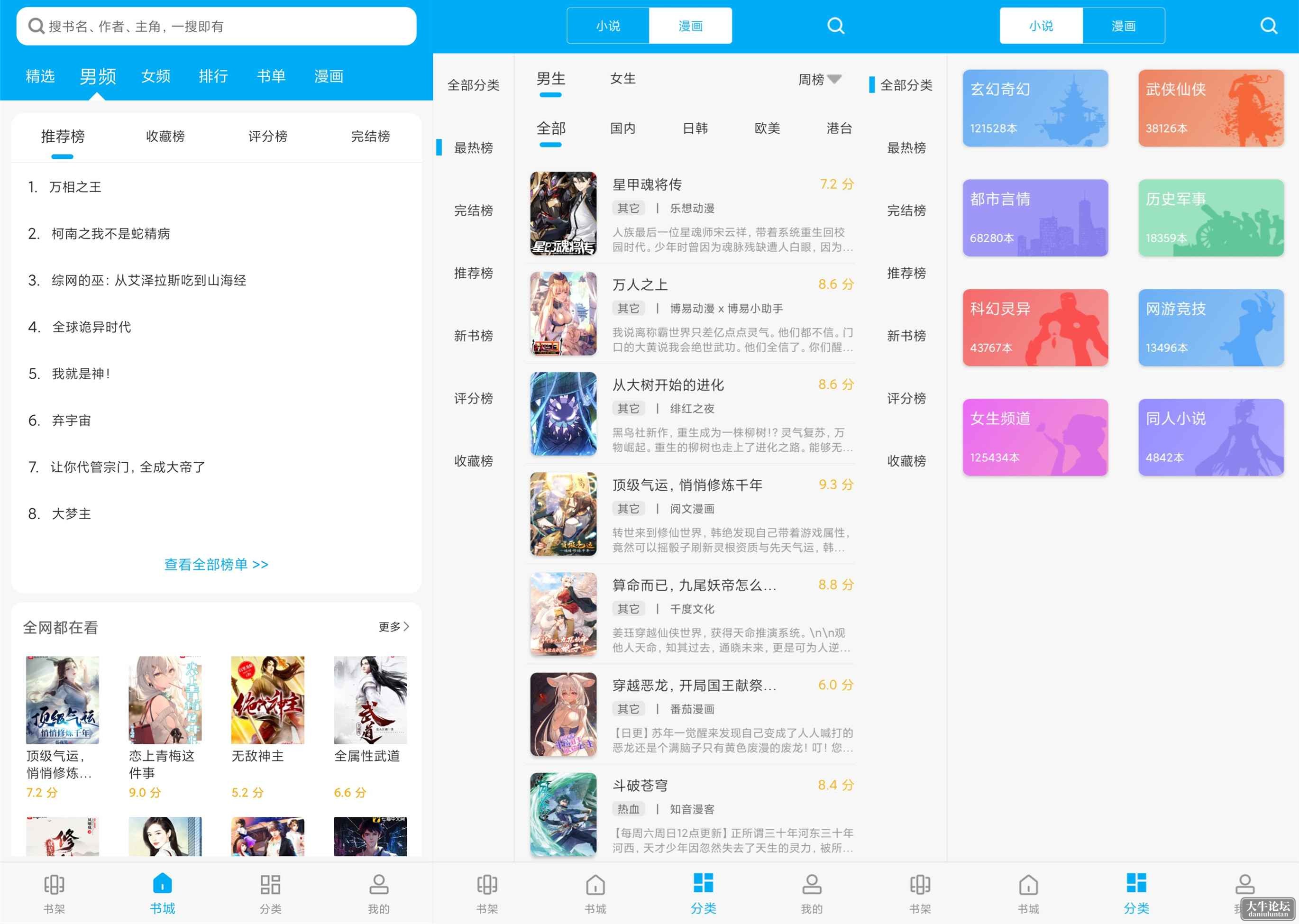Toggle 小说 segment in middle screen header
1299x924 pixels.
[x=608, y=26]
